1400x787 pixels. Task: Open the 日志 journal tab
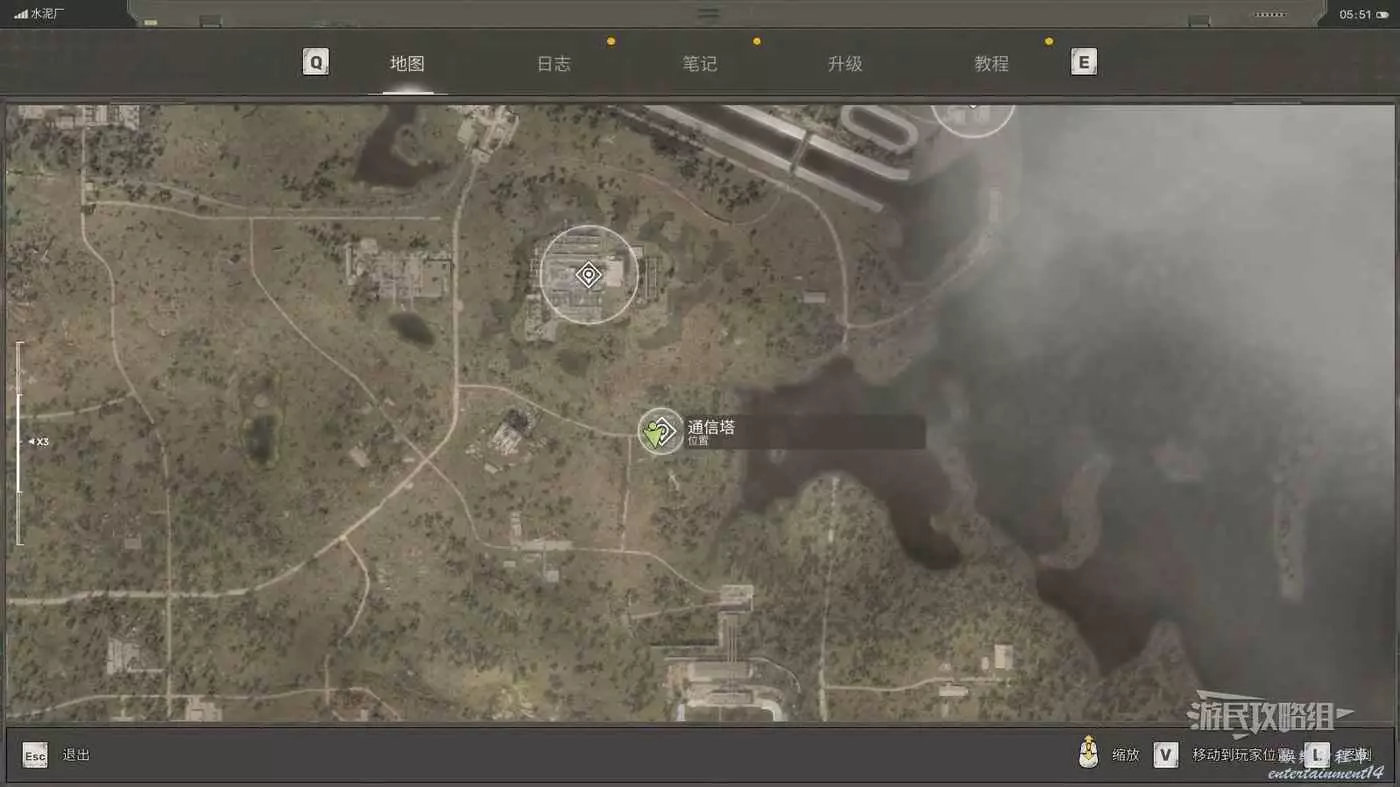(x=553, y=64)
